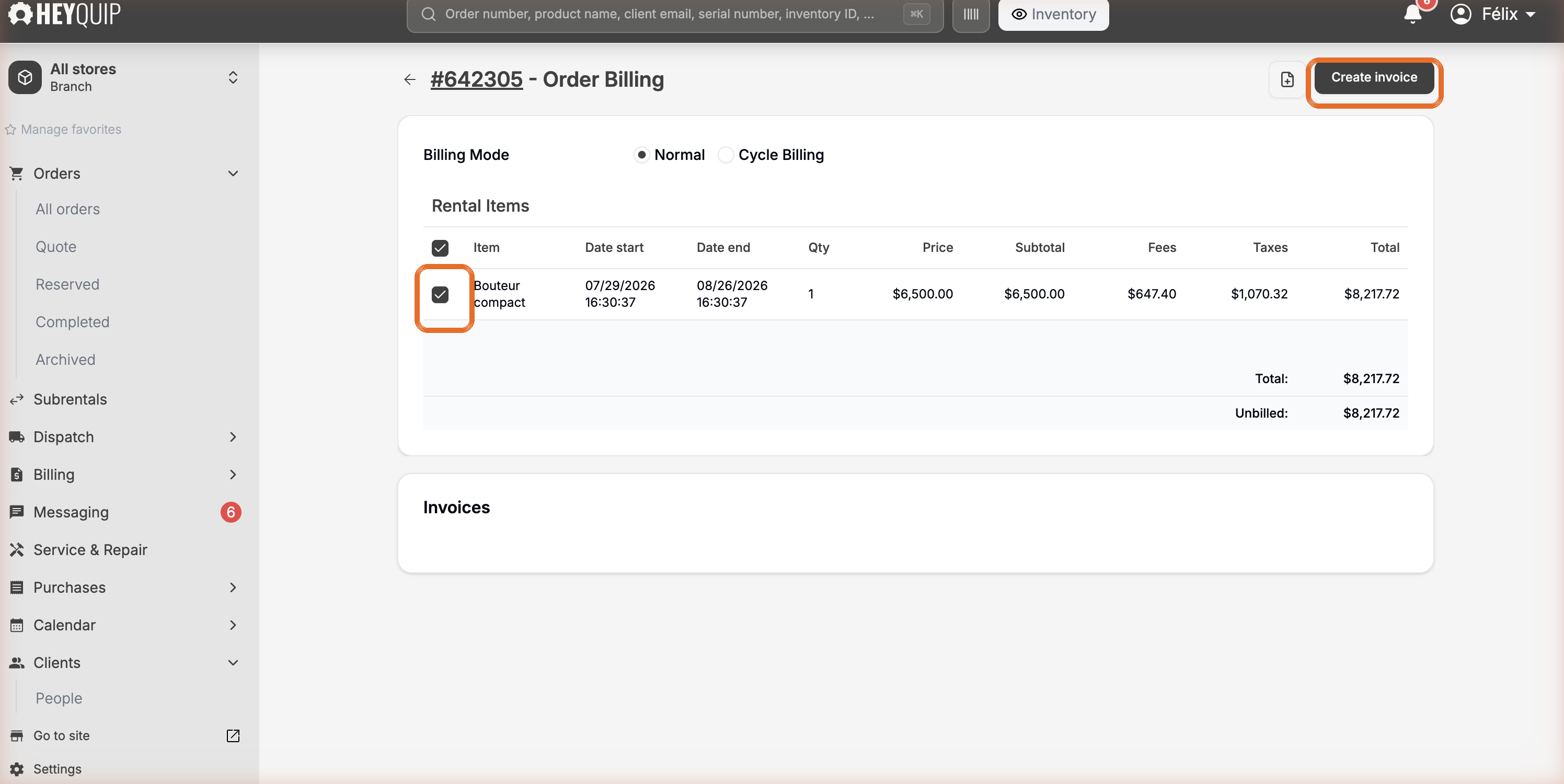Click the Dispatch truck icon
This screenshot has height=784, width=1564.
point(16,436)
